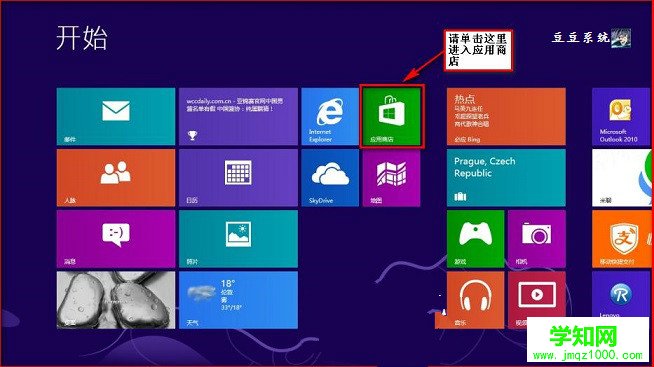Open the white tile below Outlook 2010
The image size is (654, 367).
click(621, 178)
